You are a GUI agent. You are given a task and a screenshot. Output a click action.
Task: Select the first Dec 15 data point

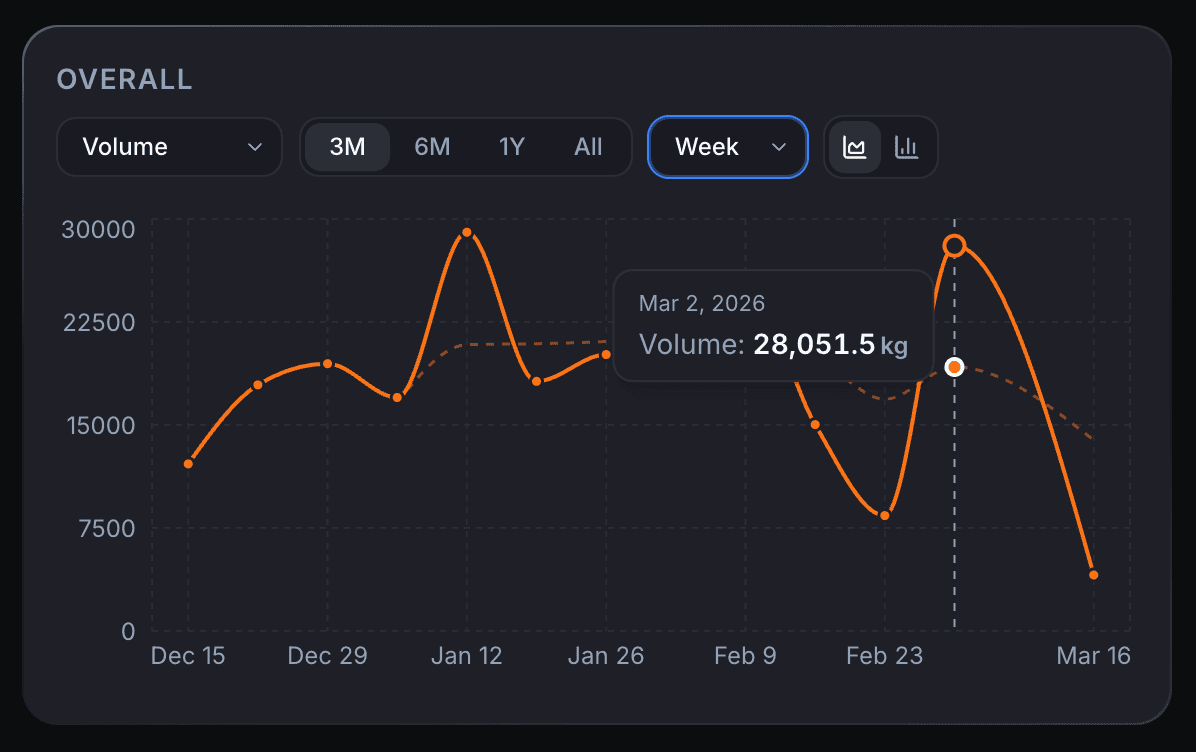188,463
